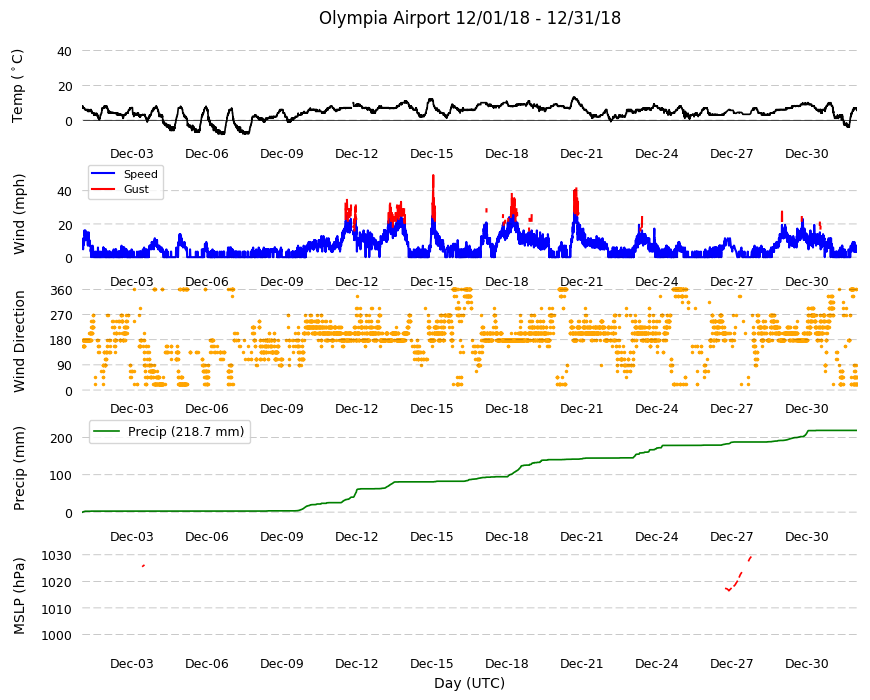Click the MSLP (hPa) axis label
The image size is (870, 700).
19,596
